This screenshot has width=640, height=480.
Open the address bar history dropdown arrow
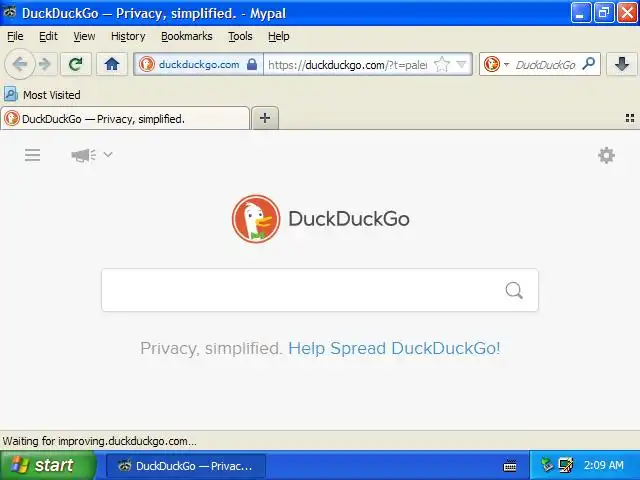pos(461,64)
